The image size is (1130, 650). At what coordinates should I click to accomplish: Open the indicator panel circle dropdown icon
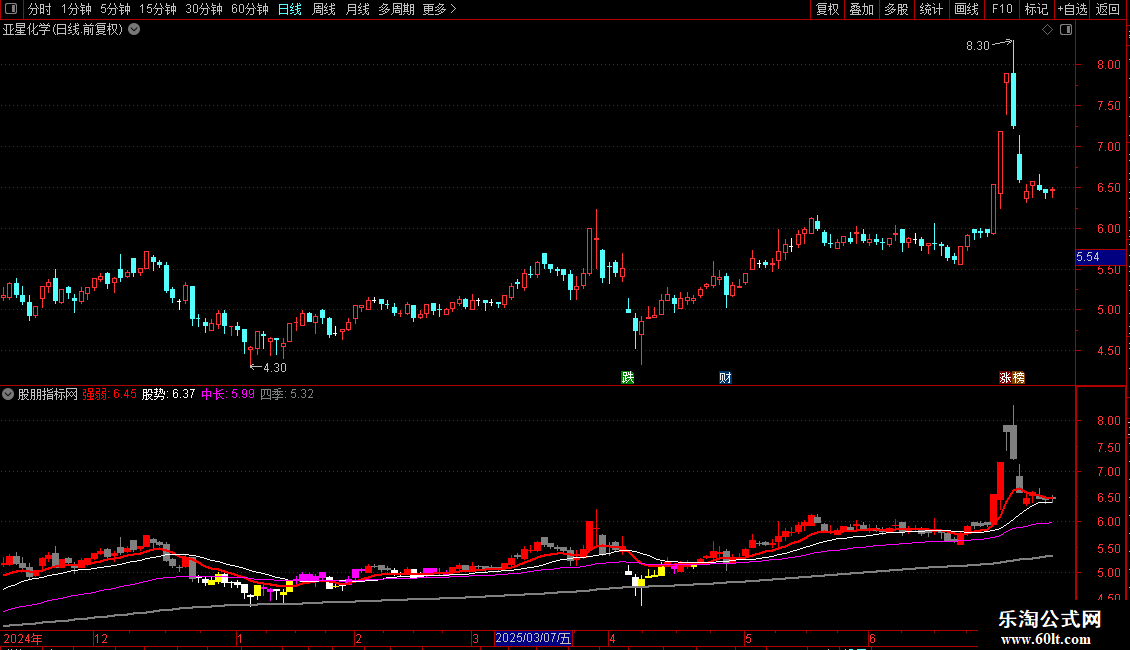8,394
